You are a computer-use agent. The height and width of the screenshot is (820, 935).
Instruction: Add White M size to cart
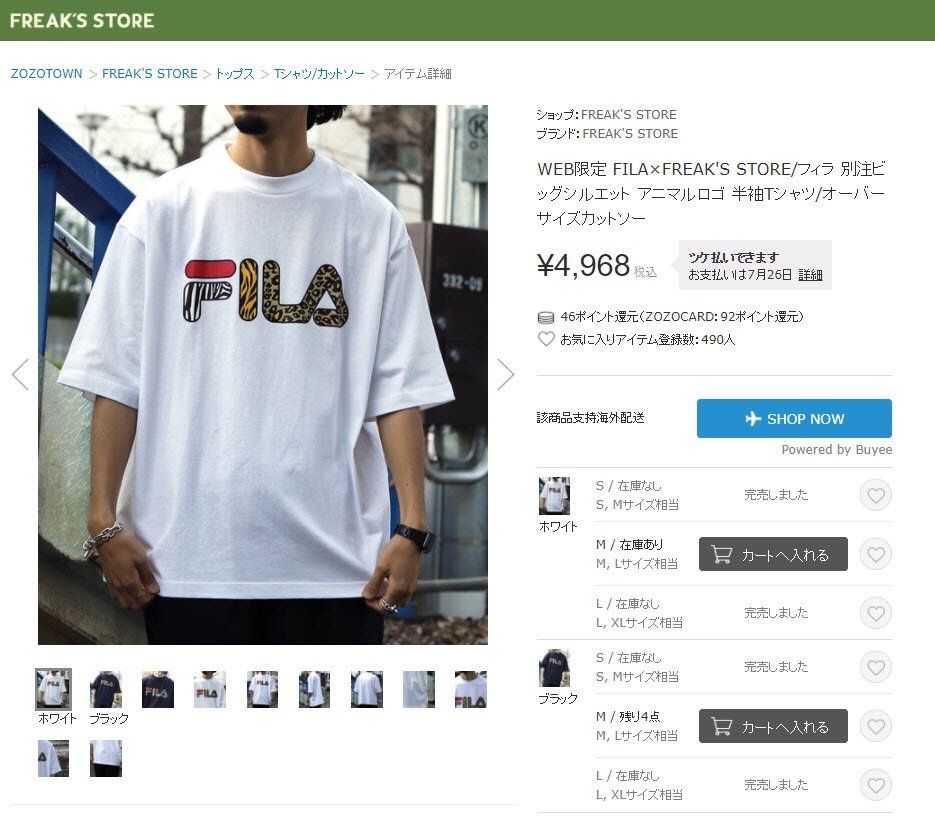(773, 554)
